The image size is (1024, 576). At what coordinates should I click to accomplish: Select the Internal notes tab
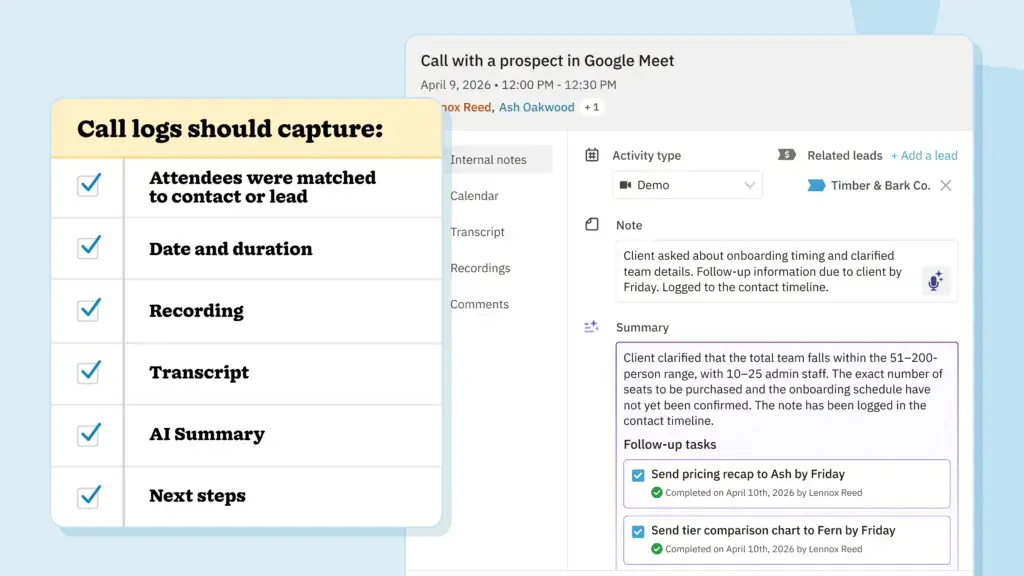pyautogui.click(x=498, y=159)
